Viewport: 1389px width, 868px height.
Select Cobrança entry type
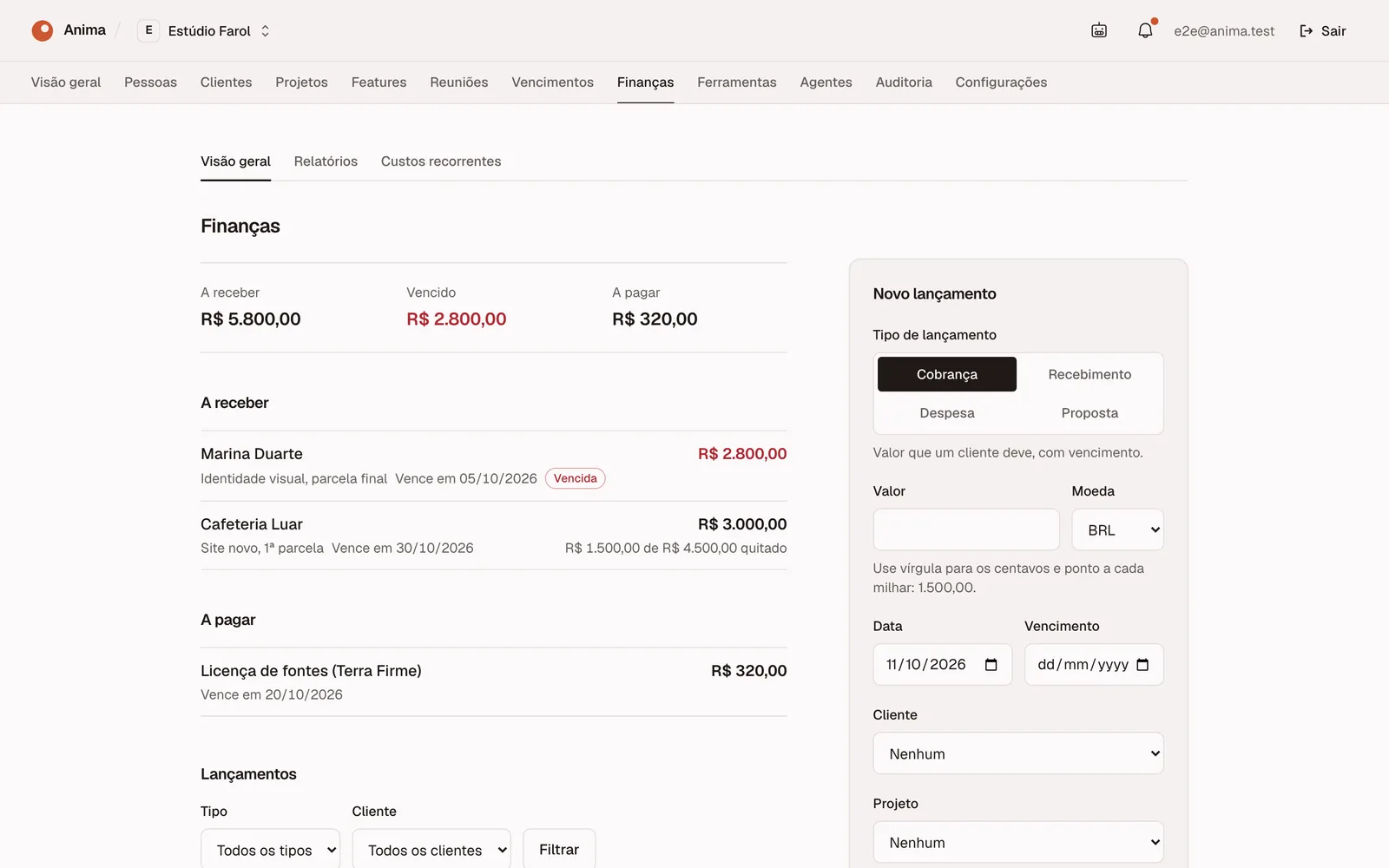pyautogui.click(x=947, y=374)
